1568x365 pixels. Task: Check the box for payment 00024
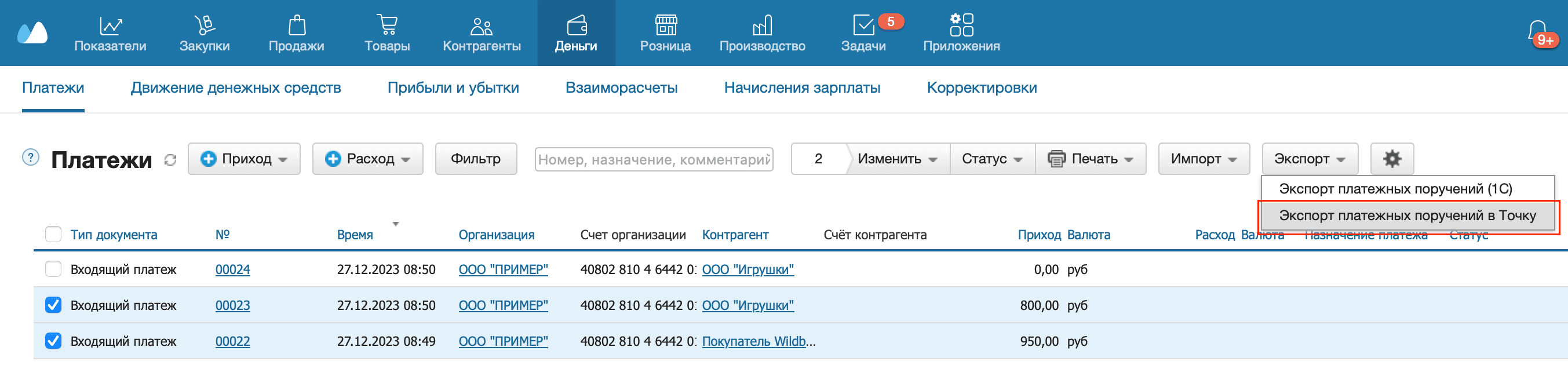[53, 269]
